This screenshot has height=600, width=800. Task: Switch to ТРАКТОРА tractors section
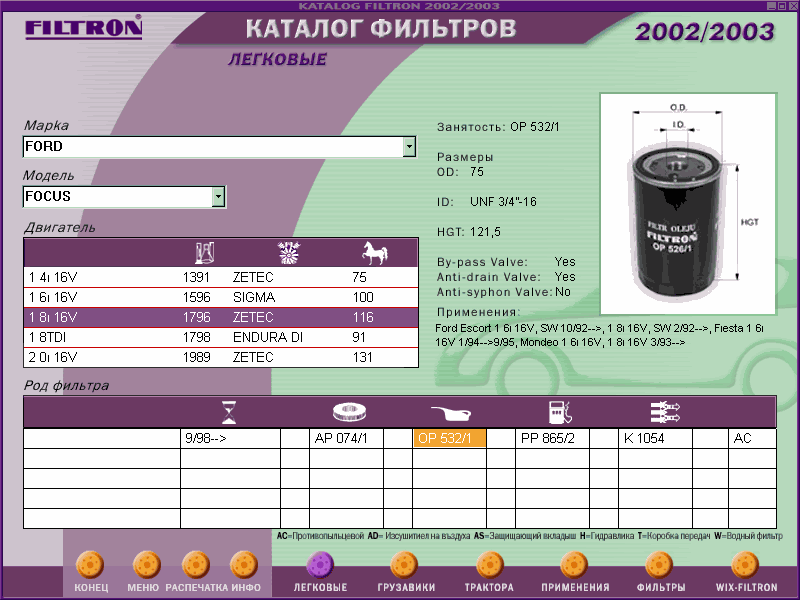[x=490, y=565]
